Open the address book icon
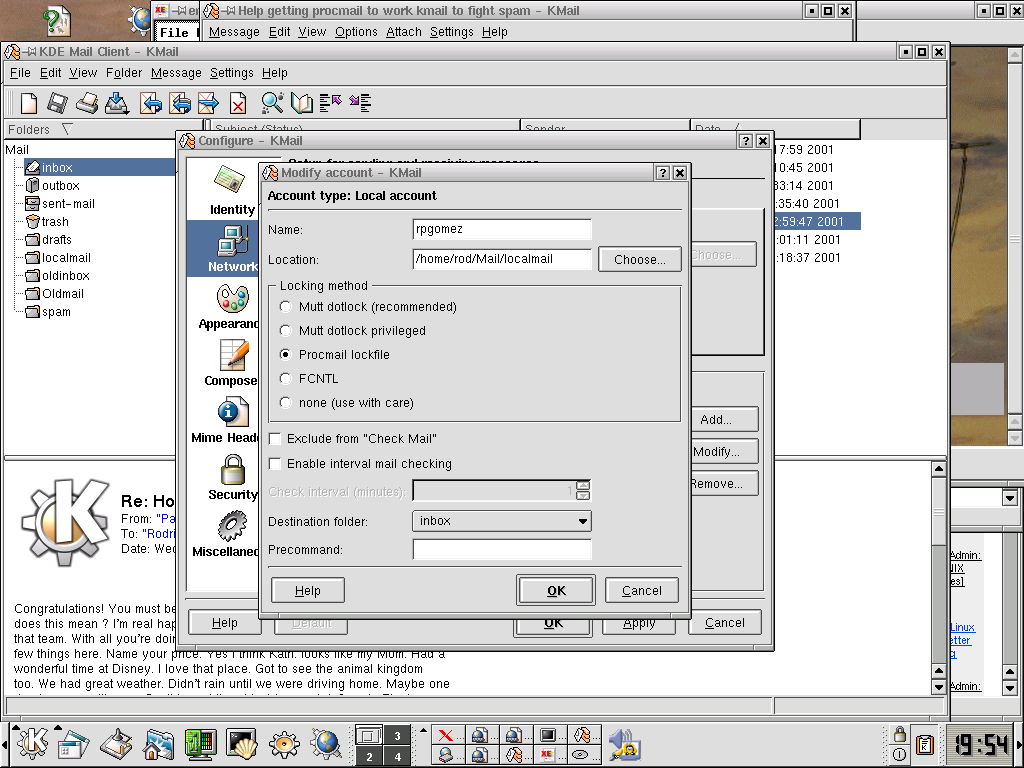Image resolution: width=1024 pixels, height=768 pixels. 302,103
